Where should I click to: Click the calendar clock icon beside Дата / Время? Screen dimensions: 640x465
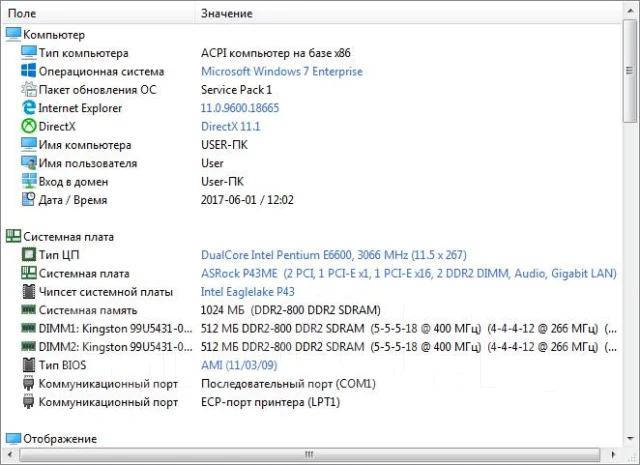coord(28,200)
